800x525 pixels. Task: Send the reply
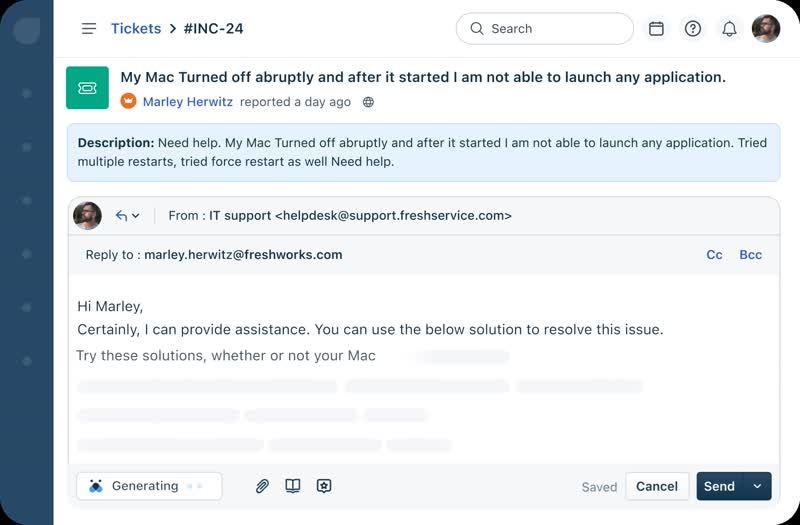(x=719, y=486)
